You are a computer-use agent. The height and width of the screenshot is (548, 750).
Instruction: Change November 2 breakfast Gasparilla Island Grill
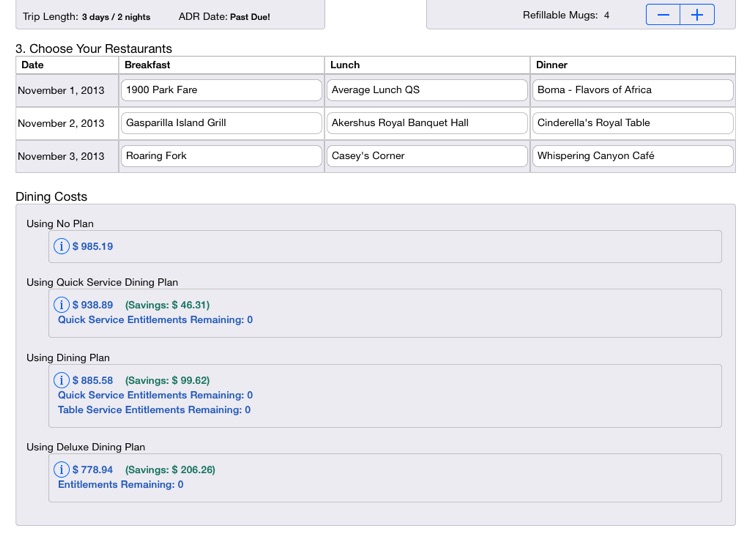pos(221,123)
